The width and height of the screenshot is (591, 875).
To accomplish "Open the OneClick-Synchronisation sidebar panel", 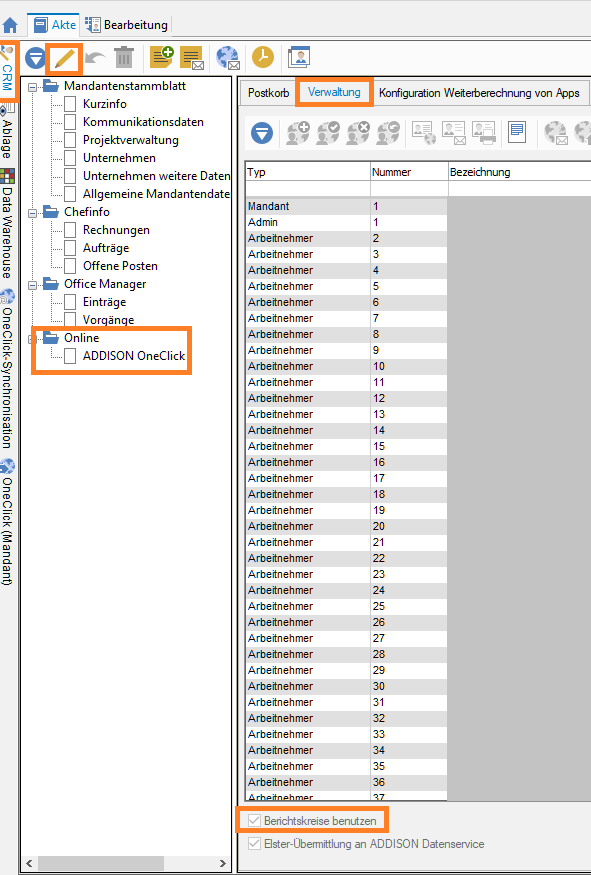I will (x=7, y=369).
